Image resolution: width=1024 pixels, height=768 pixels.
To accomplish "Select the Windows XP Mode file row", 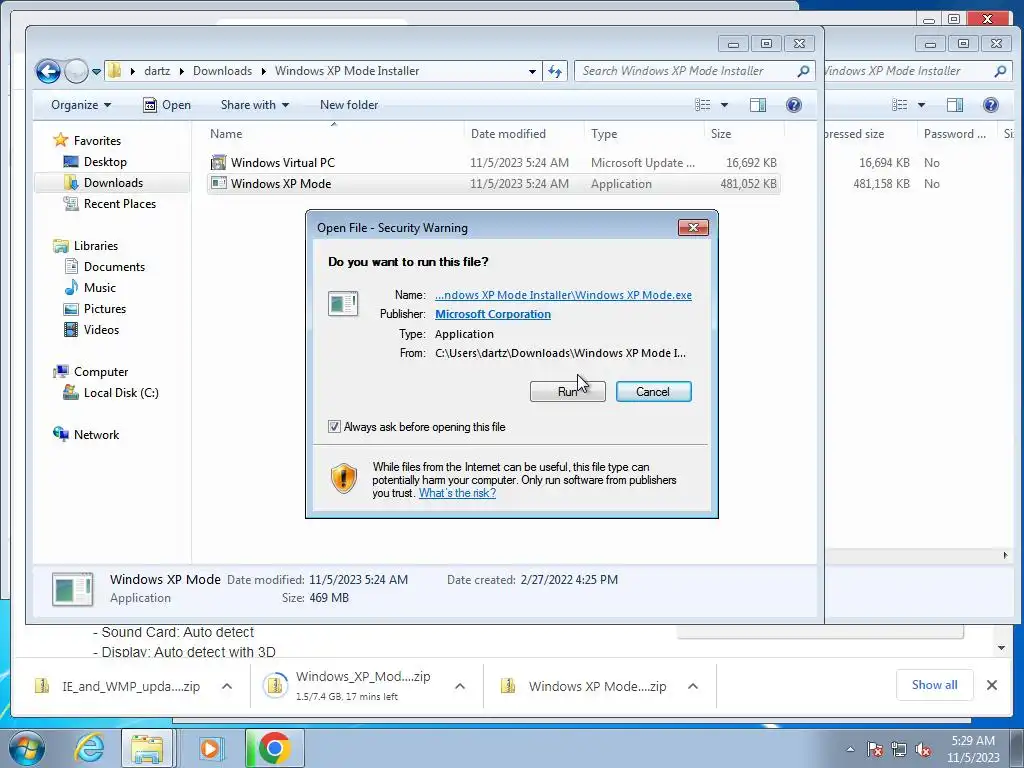I will point(493,184).
